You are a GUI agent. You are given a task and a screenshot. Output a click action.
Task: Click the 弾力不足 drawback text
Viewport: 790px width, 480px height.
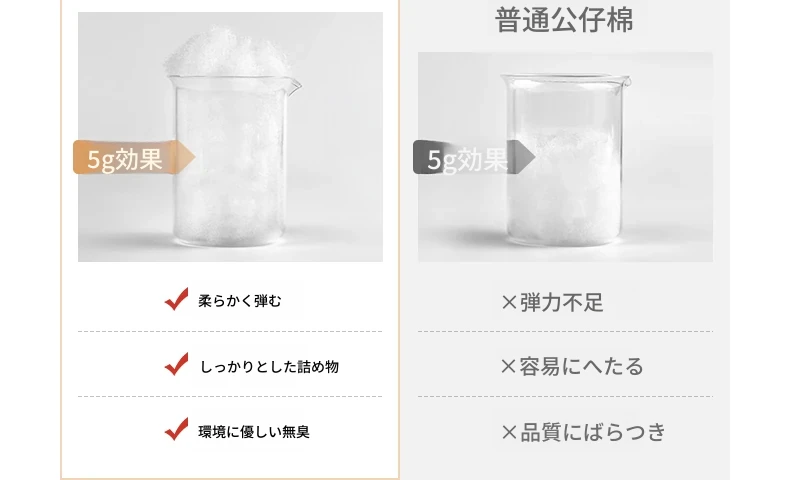pyautogui.click(x=562, y=303)
